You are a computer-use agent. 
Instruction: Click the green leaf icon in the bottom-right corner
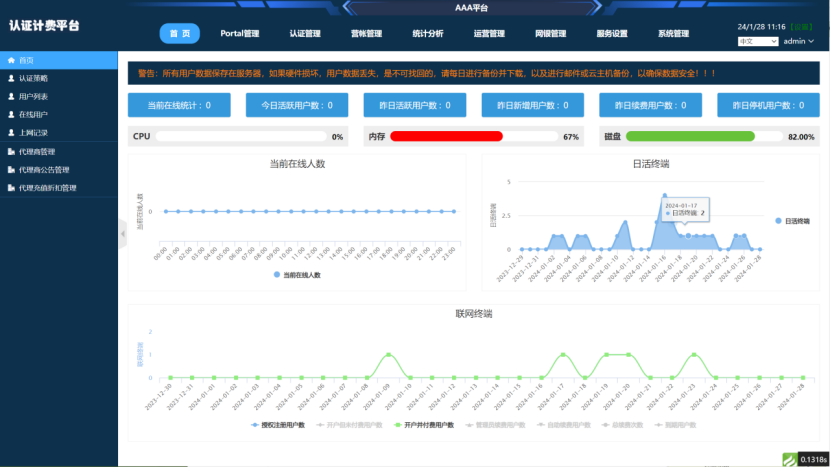[789, 460]
